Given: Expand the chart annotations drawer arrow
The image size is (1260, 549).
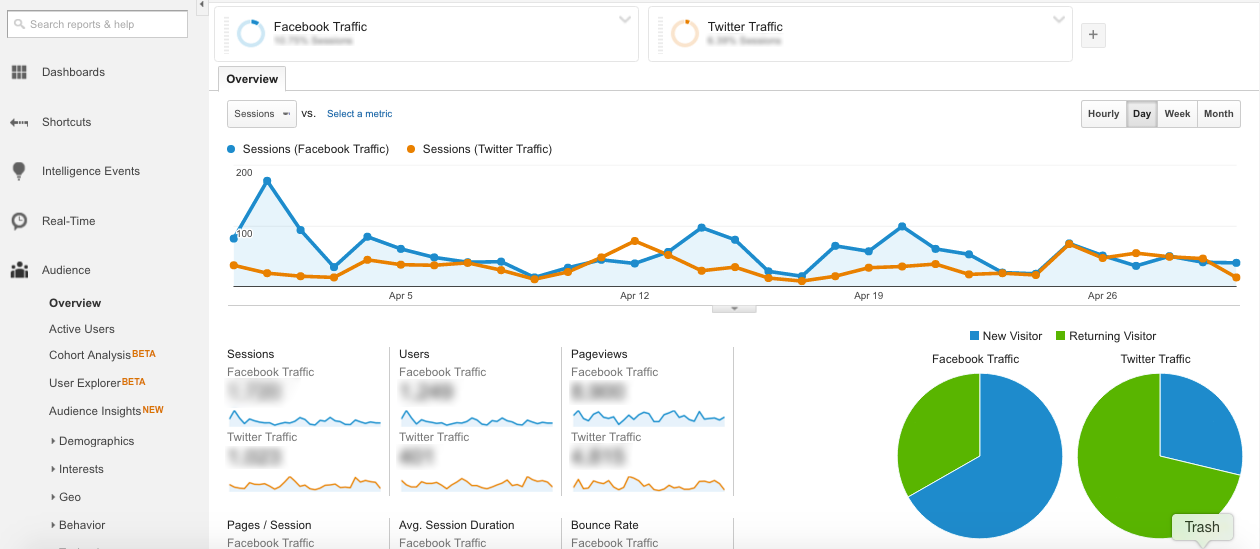Looking at the screenshot, I should [734, 308].
